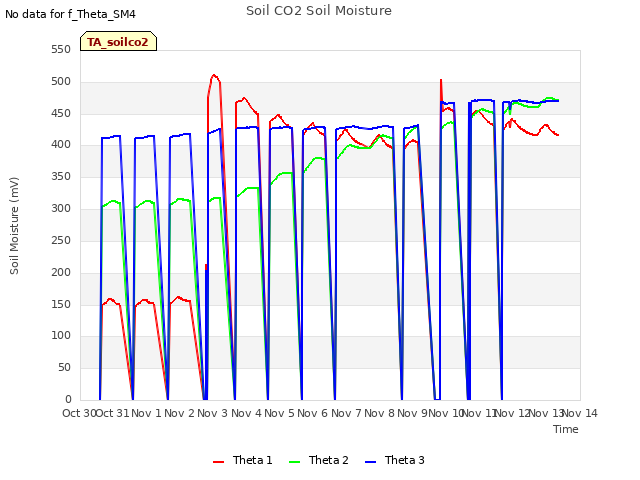Click the Nov 7 x-axis tick label
Image resolution: width=640 pixels, height=480 pixels.
346,413
